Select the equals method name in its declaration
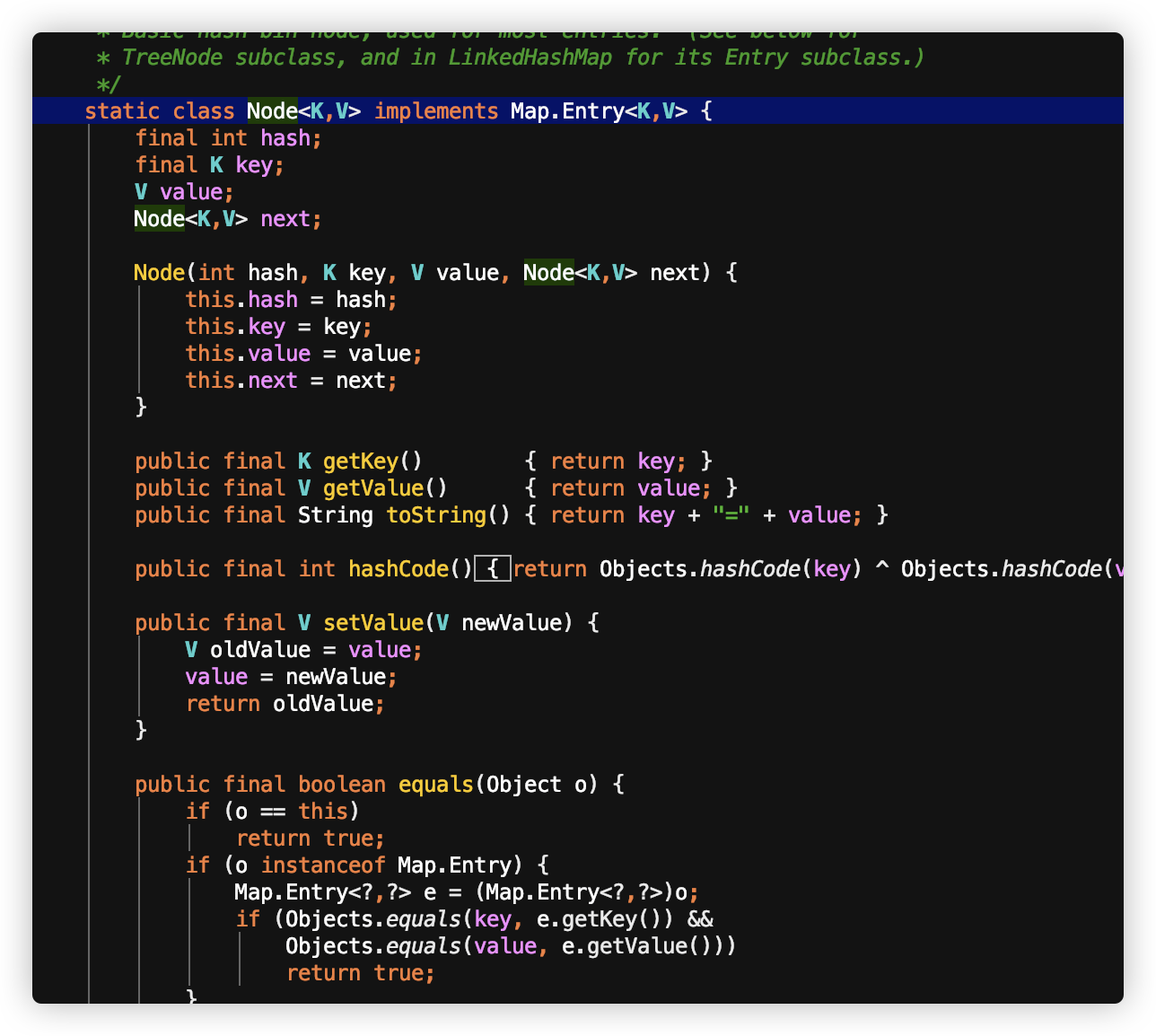The image size is (1156, 1036). click(x=436, y=784)
